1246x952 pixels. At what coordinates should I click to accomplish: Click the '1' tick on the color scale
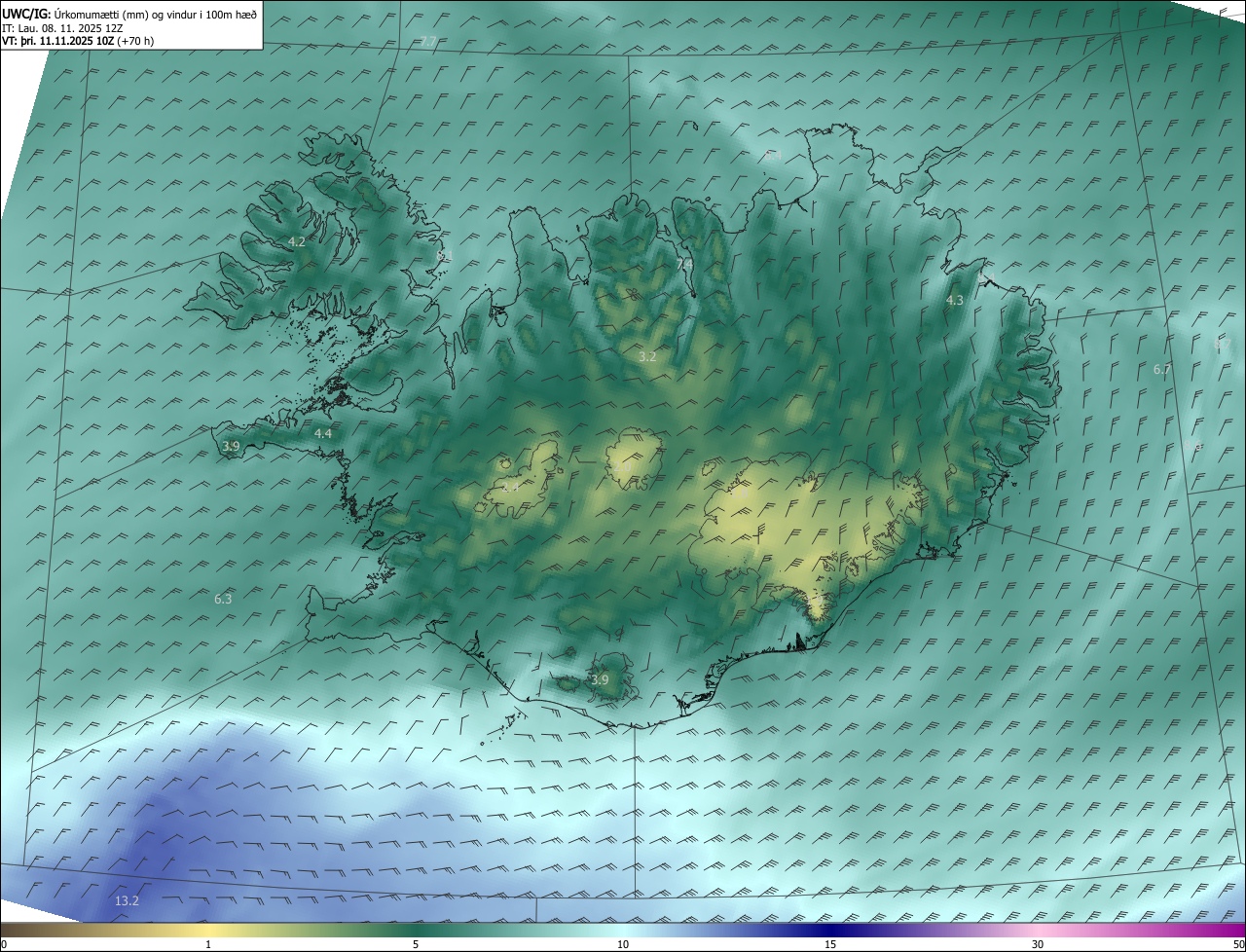[x=208, y=944]
